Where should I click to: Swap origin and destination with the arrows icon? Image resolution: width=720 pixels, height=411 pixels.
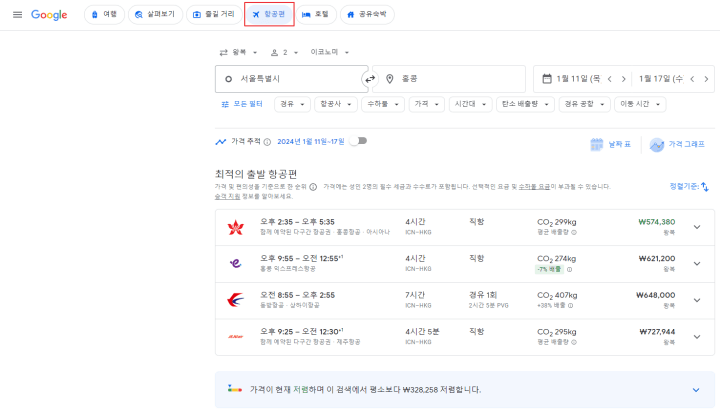pyautogui.click(x=370, y=79)
